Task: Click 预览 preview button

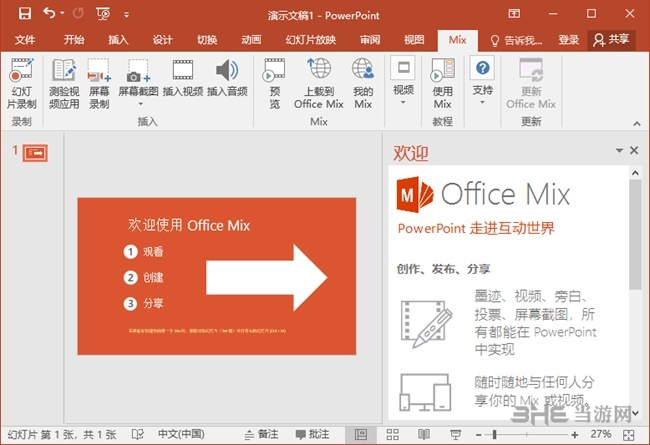Action: [274, 84]
